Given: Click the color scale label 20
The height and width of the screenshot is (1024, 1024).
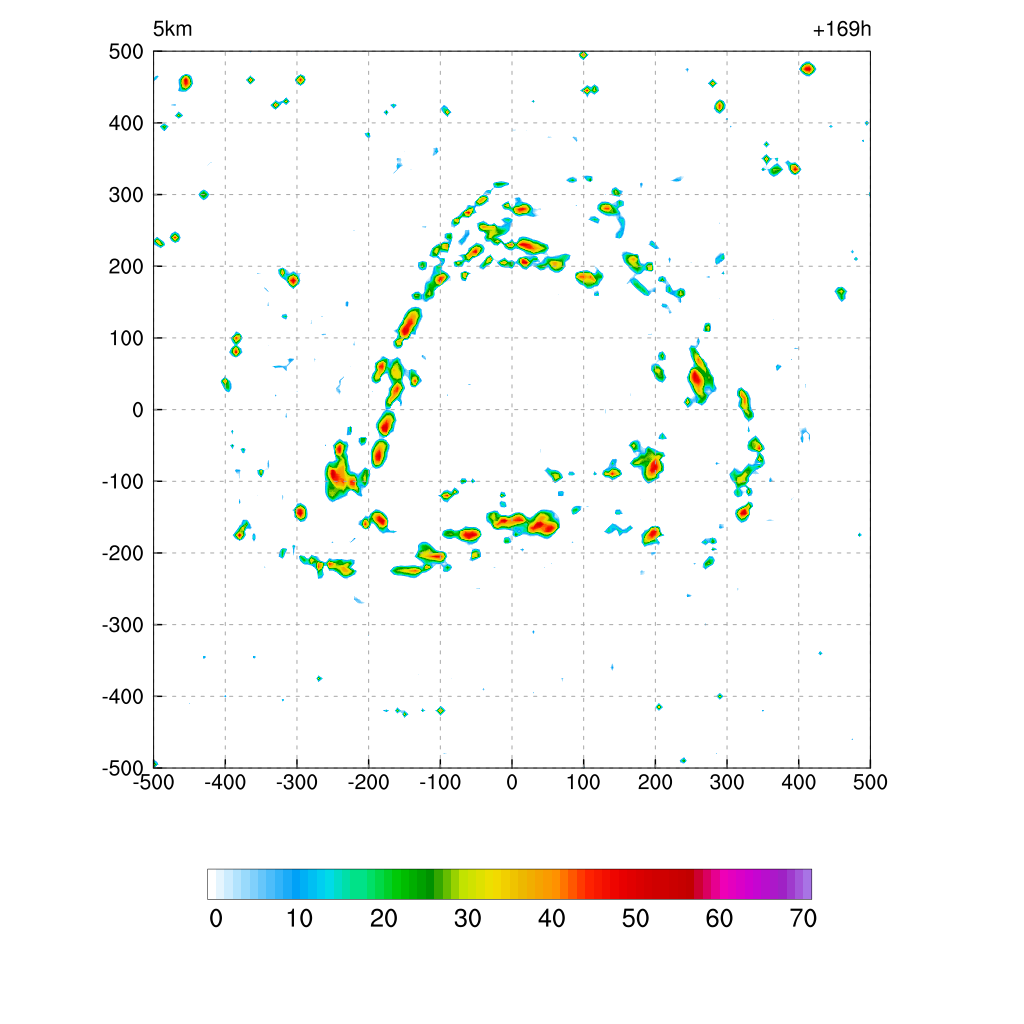Looking at the screenshot, I should [384, 919].
